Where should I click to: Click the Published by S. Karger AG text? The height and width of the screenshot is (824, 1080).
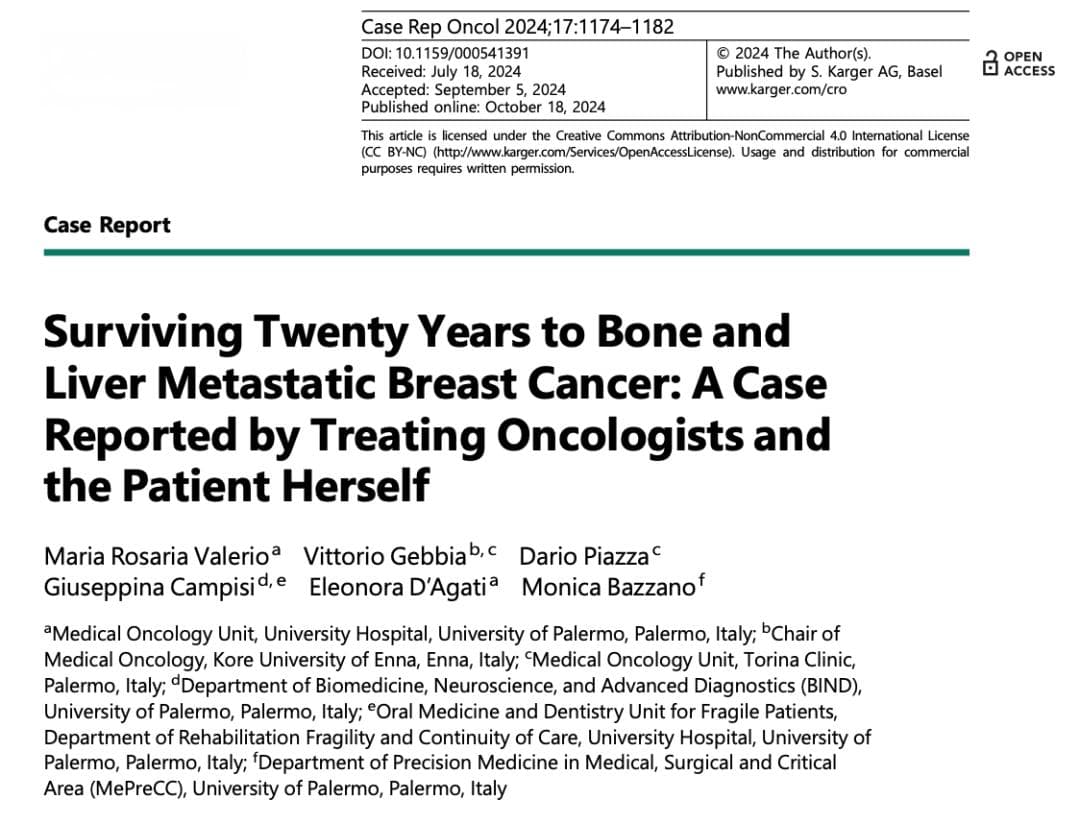829,72
